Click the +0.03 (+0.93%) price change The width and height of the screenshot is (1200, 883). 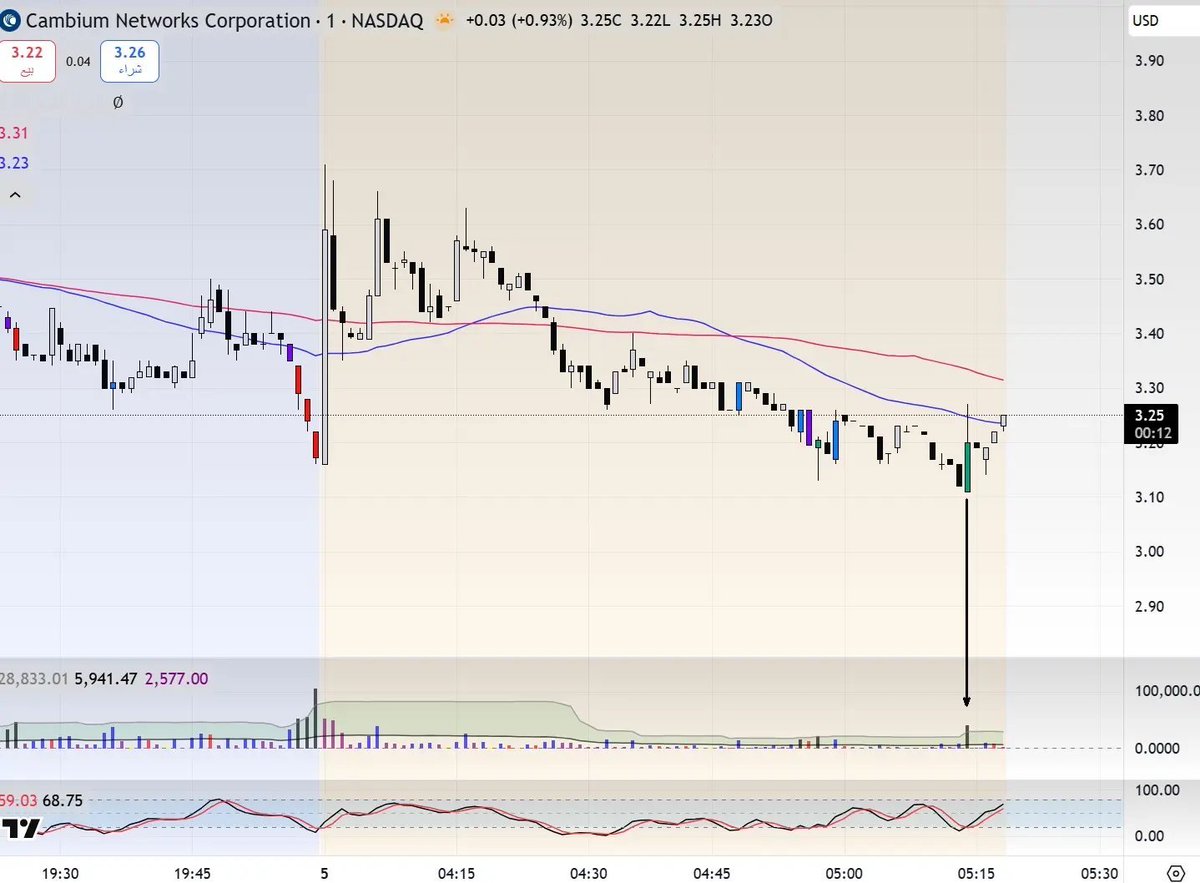coord(519,21)
